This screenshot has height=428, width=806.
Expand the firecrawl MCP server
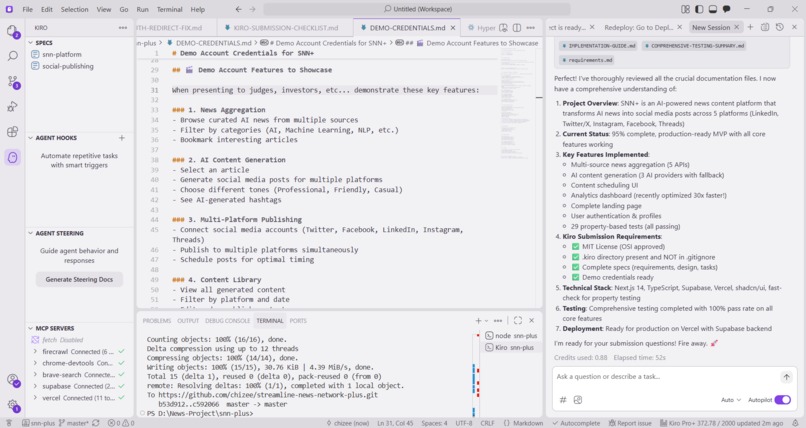point(35,351)
